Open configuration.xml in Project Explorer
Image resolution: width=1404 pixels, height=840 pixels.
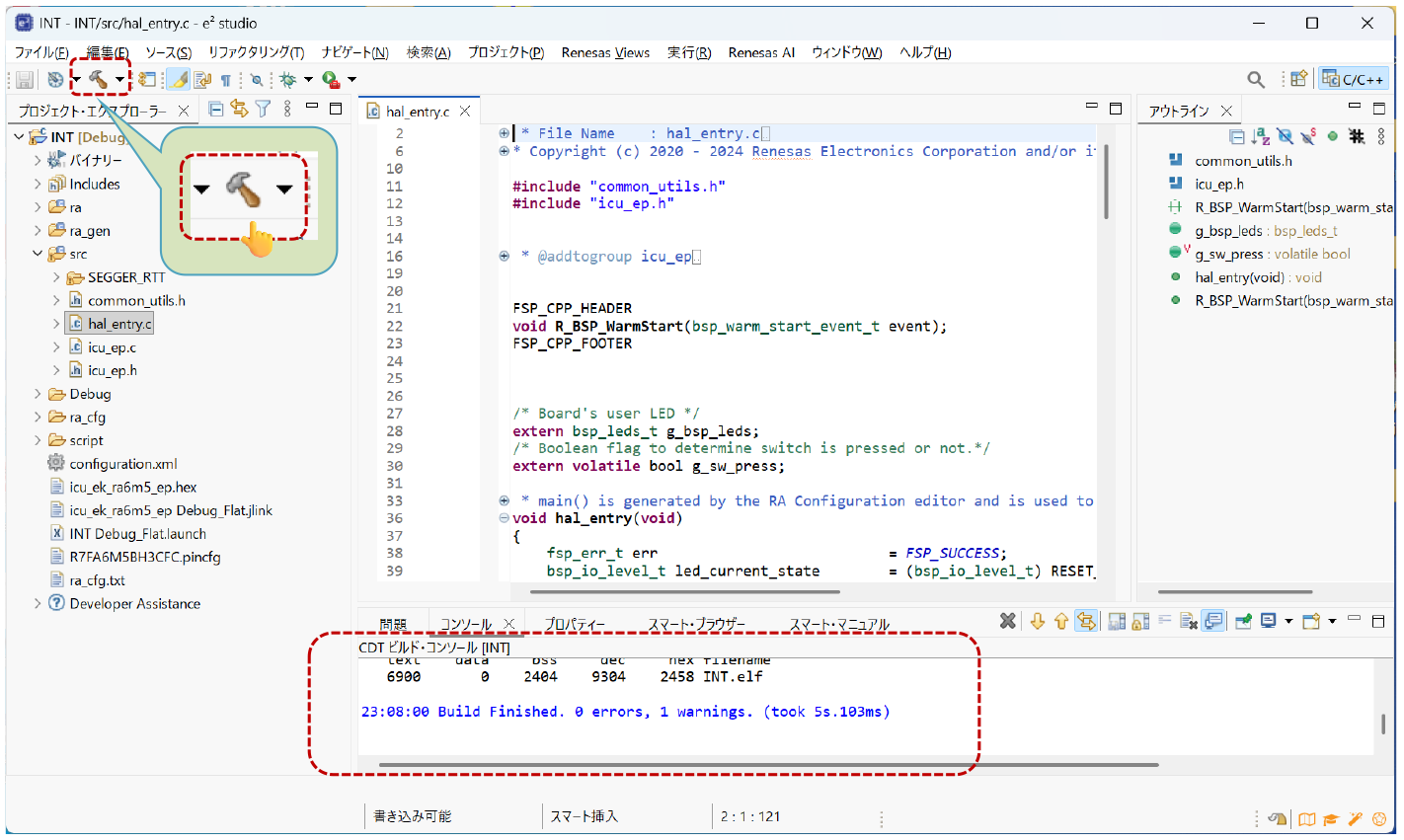(123, 464)
